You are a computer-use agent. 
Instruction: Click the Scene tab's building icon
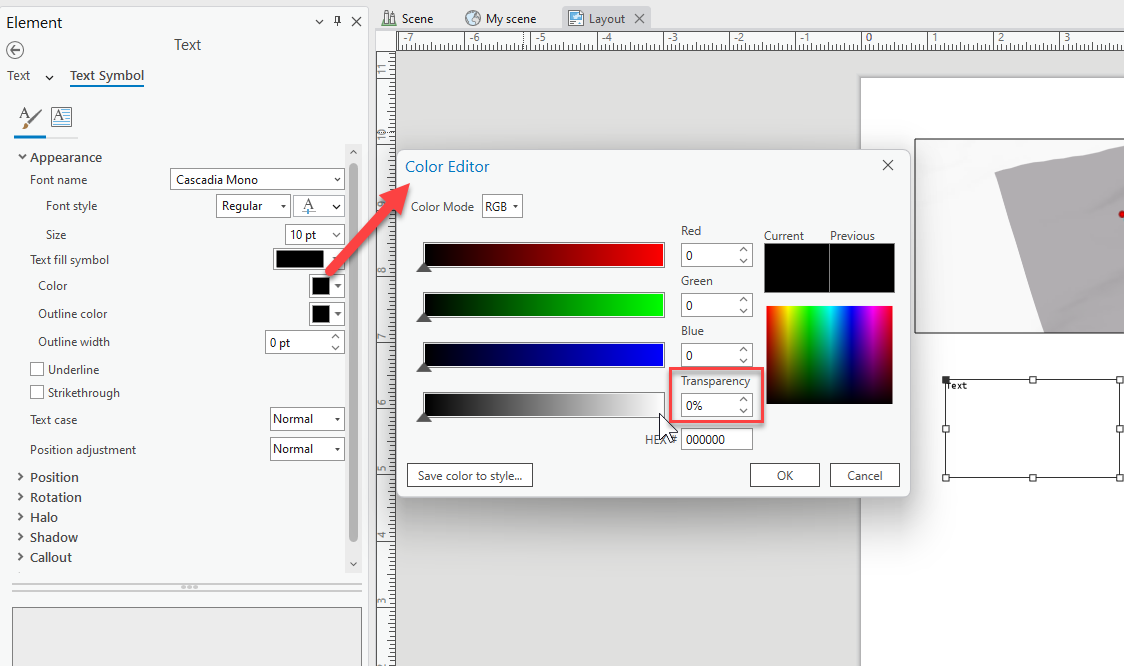[x=389, y=17]
